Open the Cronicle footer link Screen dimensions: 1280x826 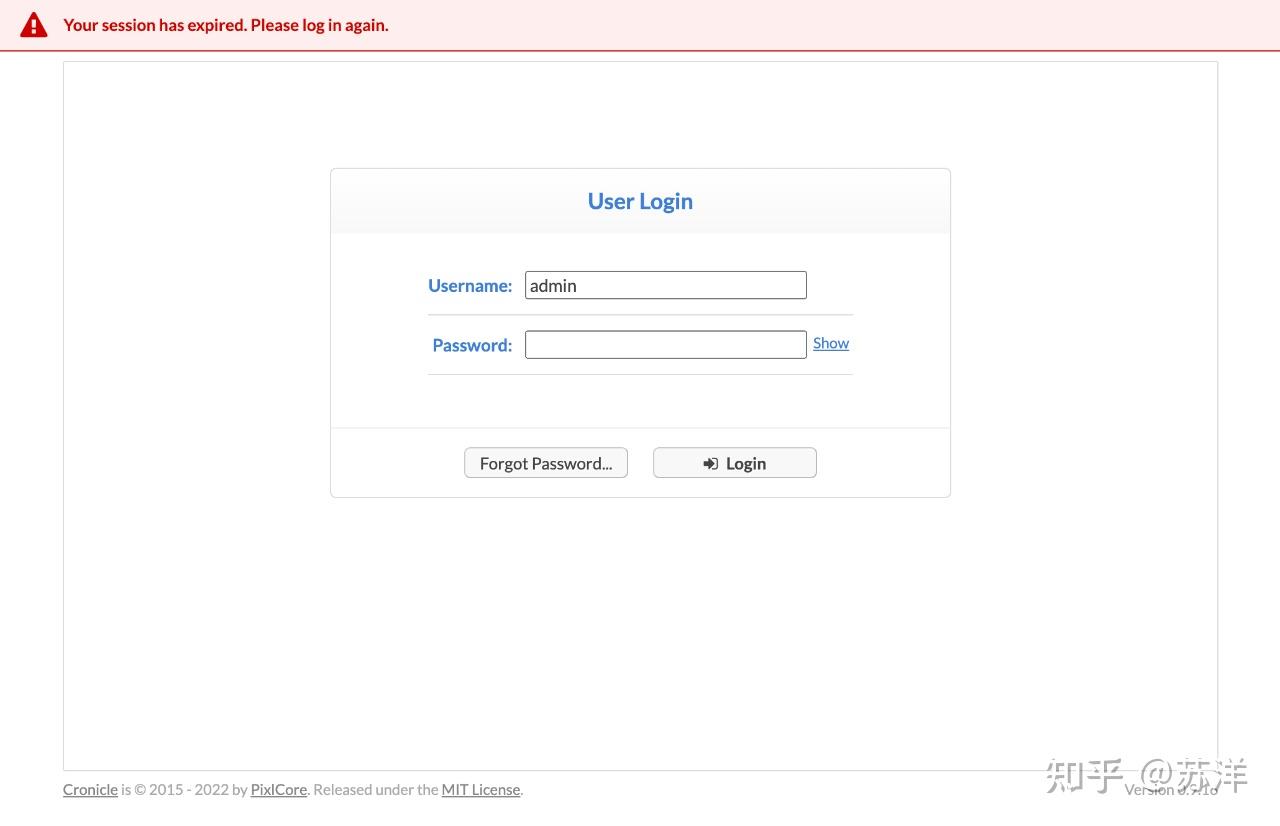(90, 789)
